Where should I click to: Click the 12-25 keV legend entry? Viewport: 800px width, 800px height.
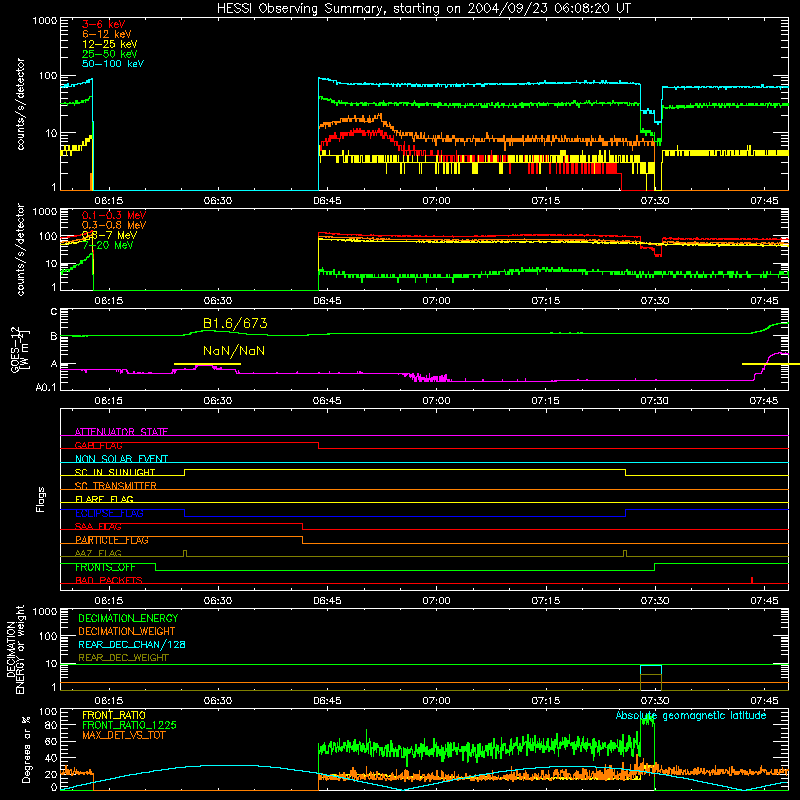click(x=110, y=44)
